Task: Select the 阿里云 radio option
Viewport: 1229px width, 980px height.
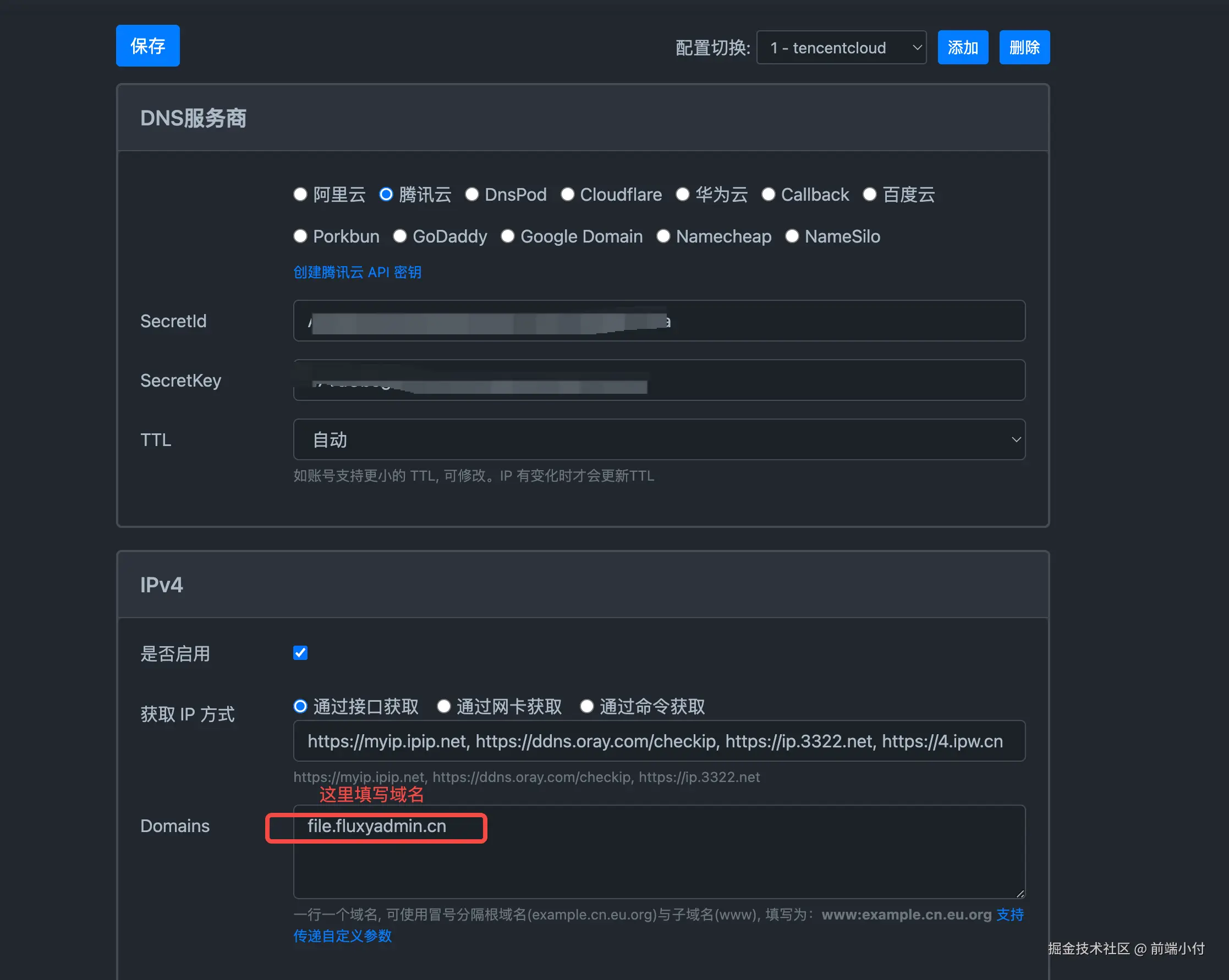Action: point(300,194)
